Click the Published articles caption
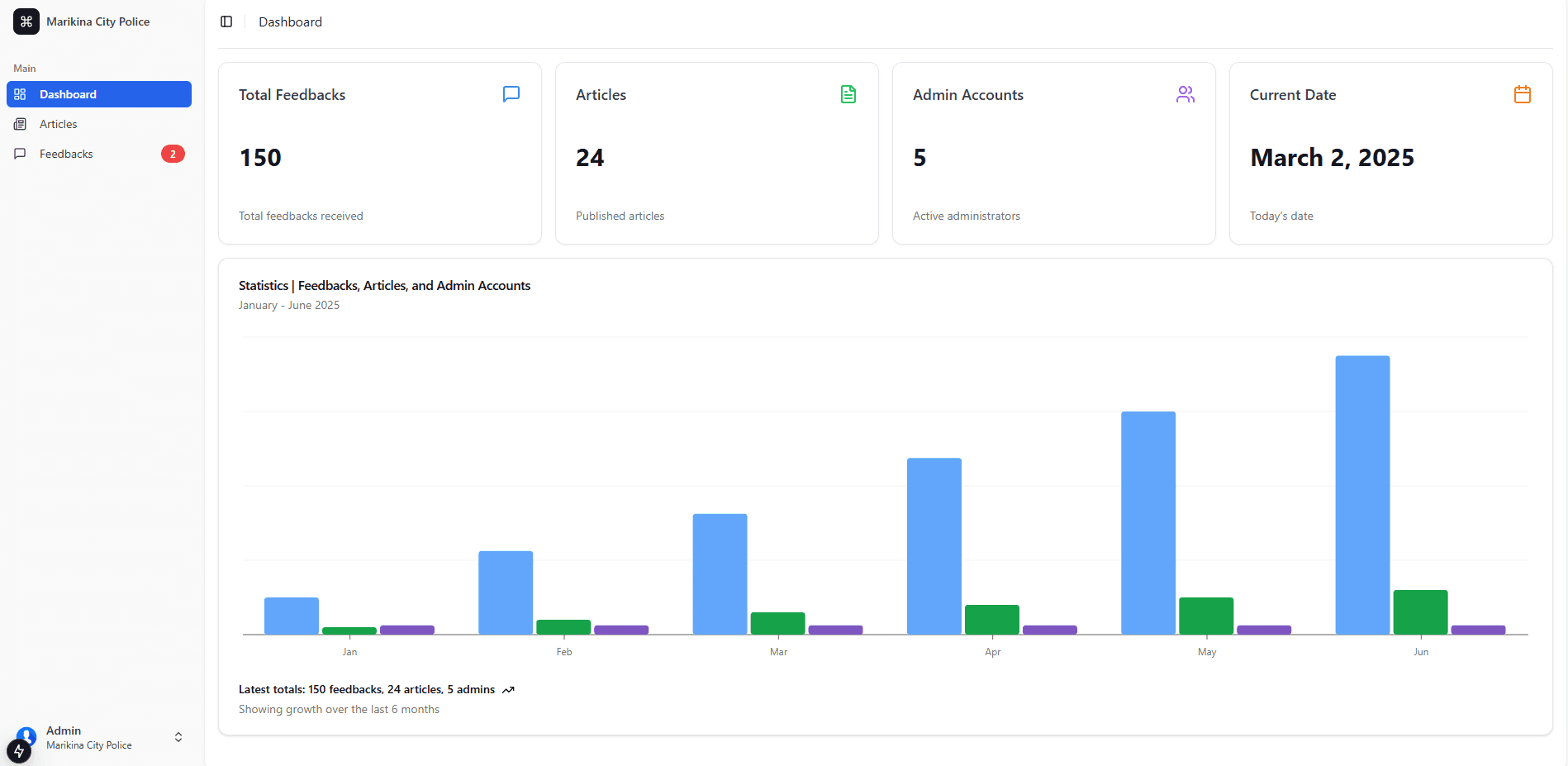The image size is (1568, 766). coord(620,216)
